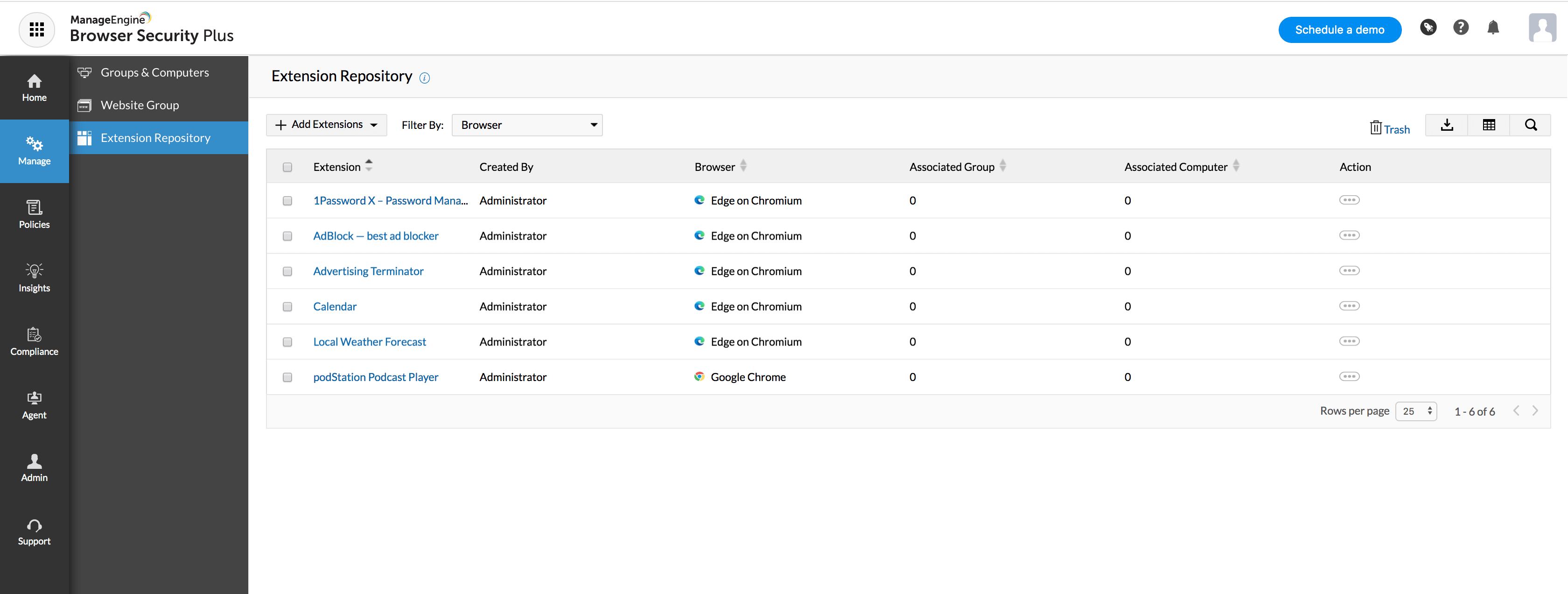Screen dimensions: 1568x594
Task: Open action menu for Calendar row
Action: [1349, 306]
